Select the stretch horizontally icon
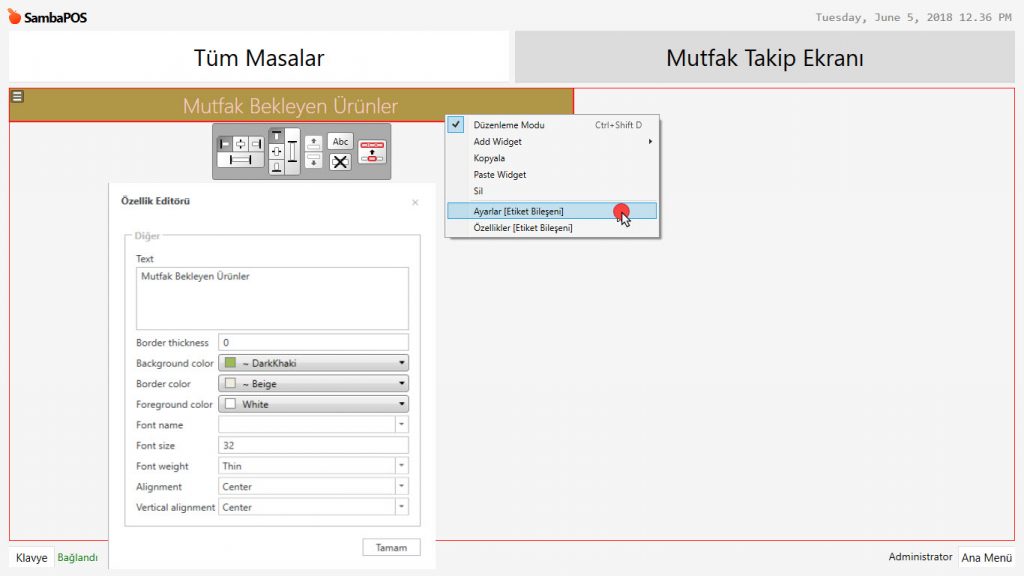 coord(240,160)
